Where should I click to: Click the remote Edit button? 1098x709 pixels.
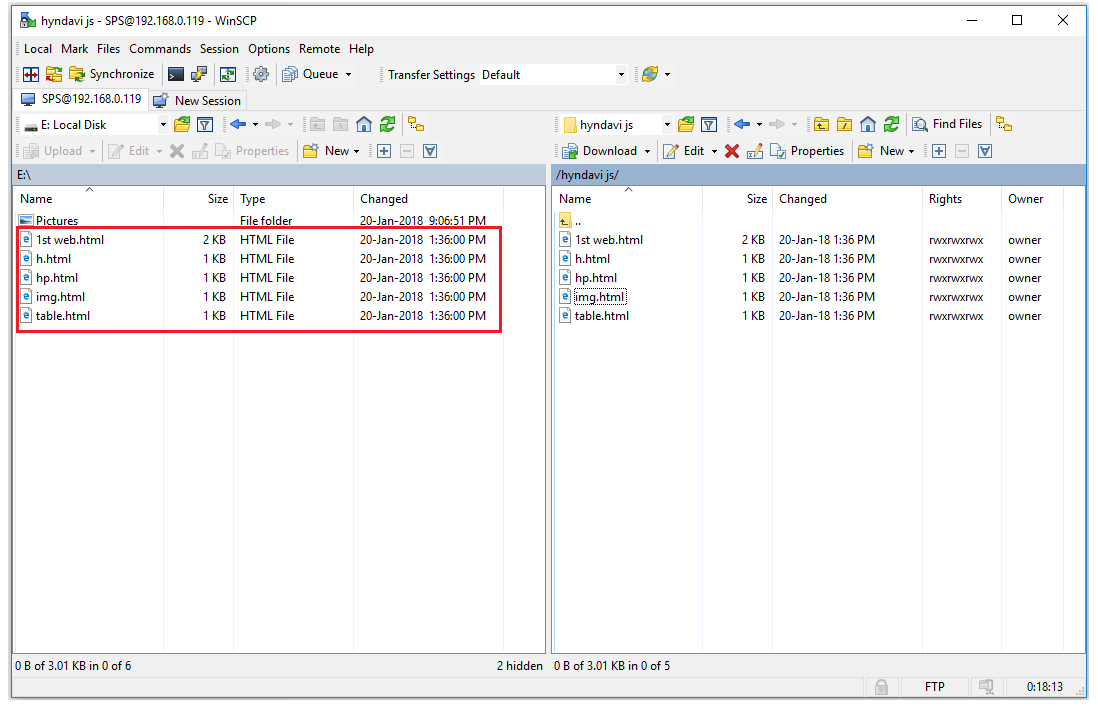tap(684, 151)
